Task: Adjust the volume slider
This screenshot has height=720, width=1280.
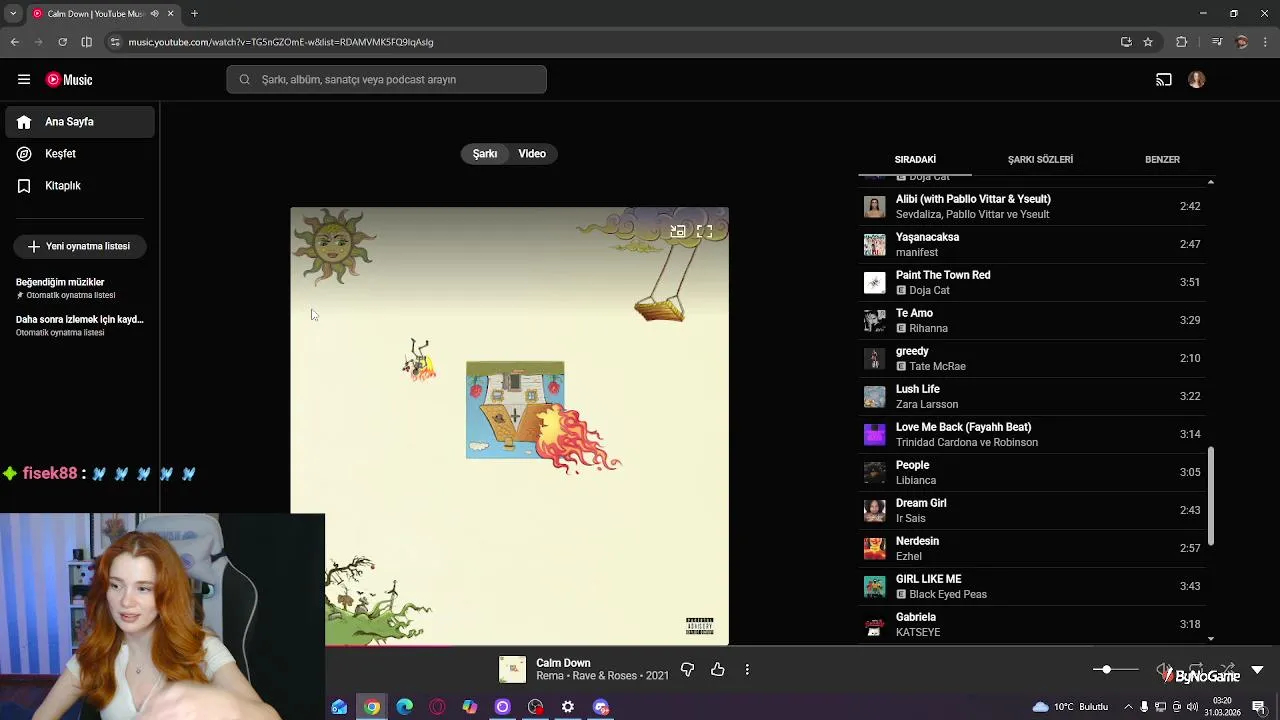Action: tap(1115, 669)
